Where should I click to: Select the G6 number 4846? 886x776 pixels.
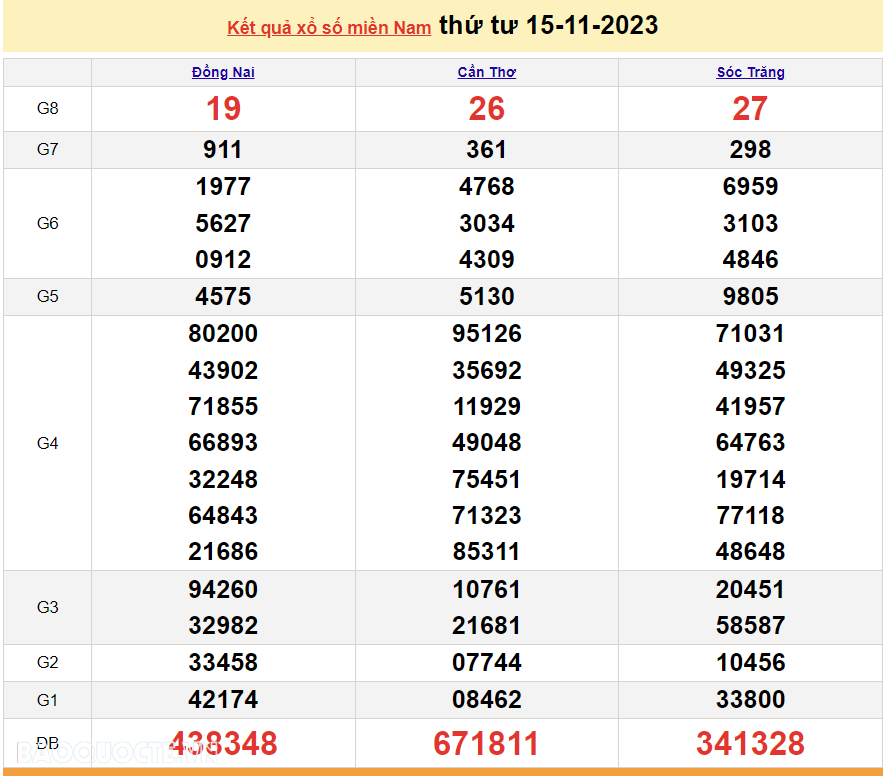(x=750, y=259)
